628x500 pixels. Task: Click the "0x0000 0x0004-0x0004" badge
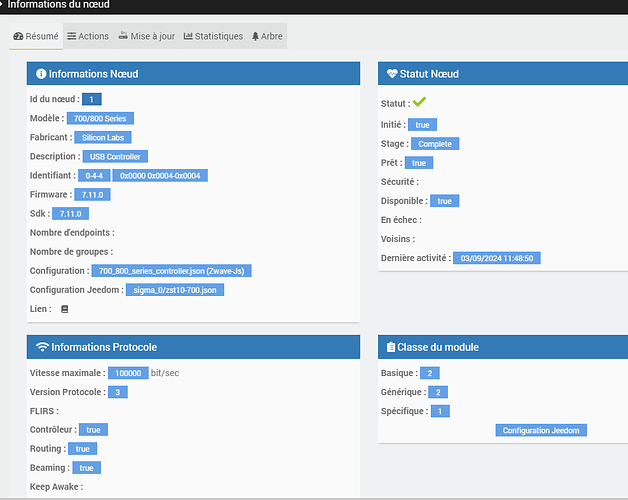coord(160,175)
